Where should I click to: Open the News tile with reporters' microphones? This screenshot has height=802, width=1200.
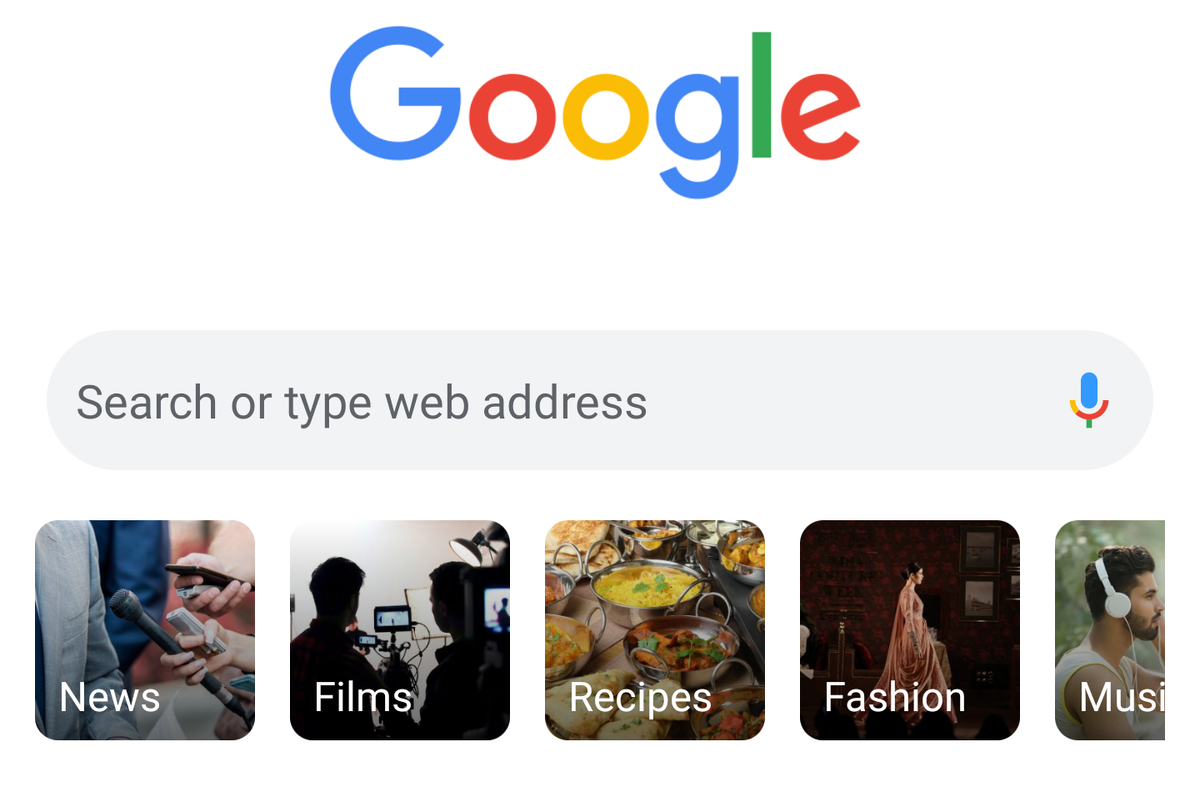(145, 630)
